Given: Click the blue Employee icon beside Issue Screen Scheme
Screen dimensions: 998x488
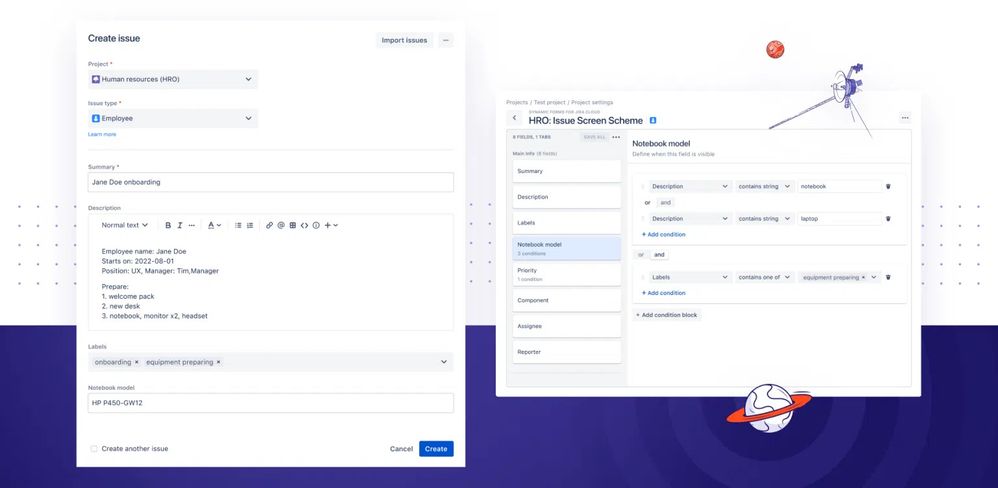Looking at the screenshot, I should pos(652,120).
